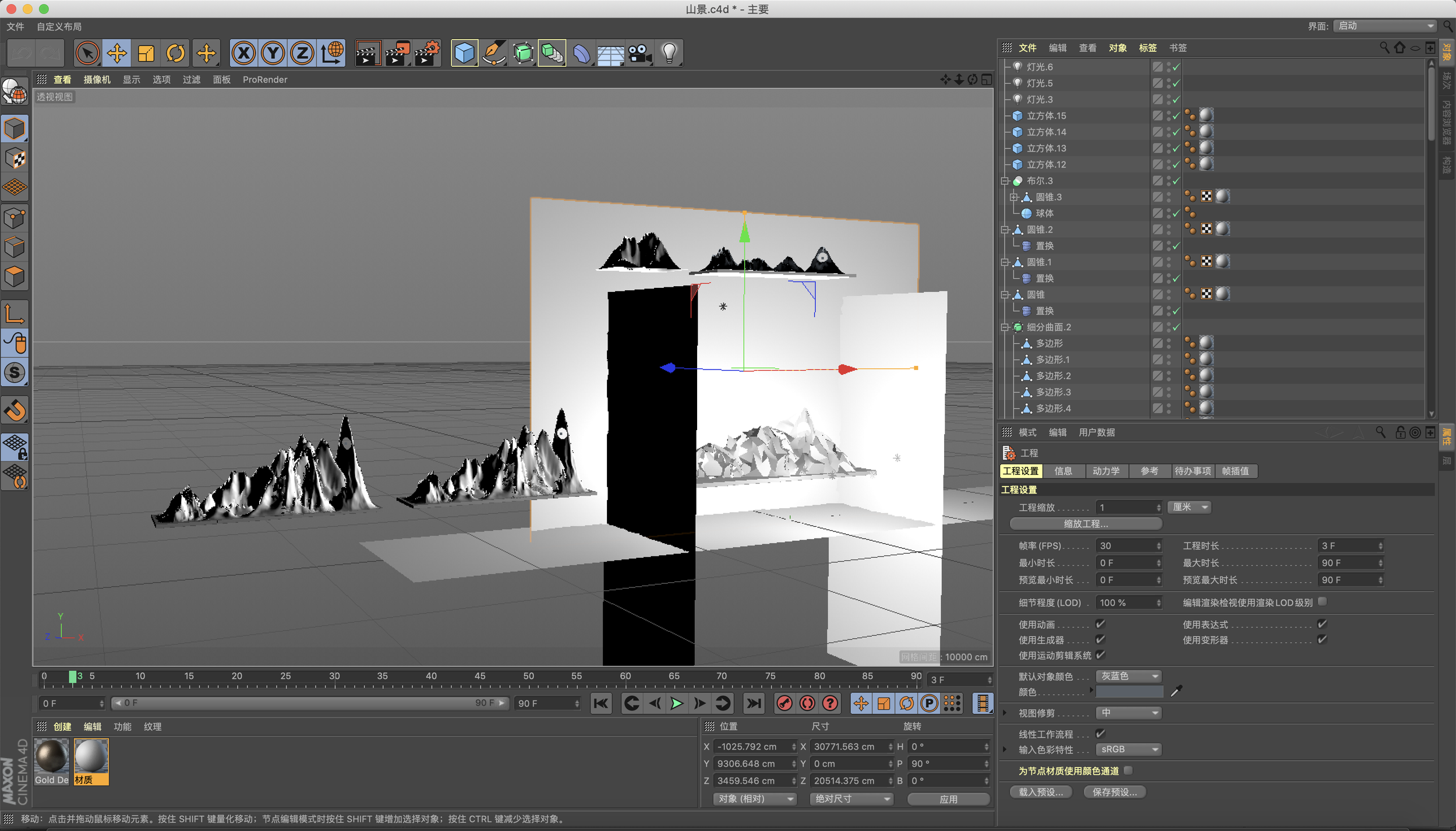1456x831 pixels.
Task: Enable the axis tool L icon
Action: [x=15, y=314]
